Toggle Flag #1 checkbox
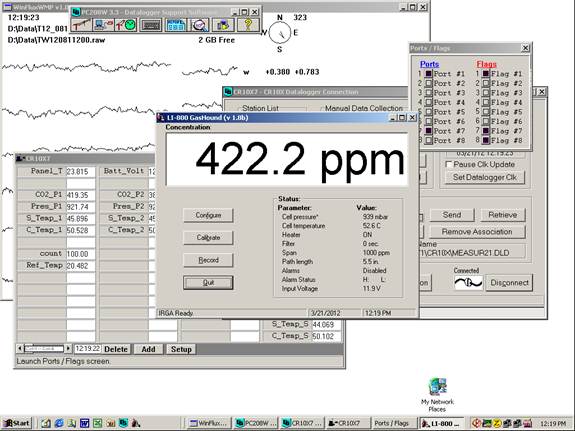Image resolution: width=575 pixels, height=431 pixels. (x=486, y=74)
